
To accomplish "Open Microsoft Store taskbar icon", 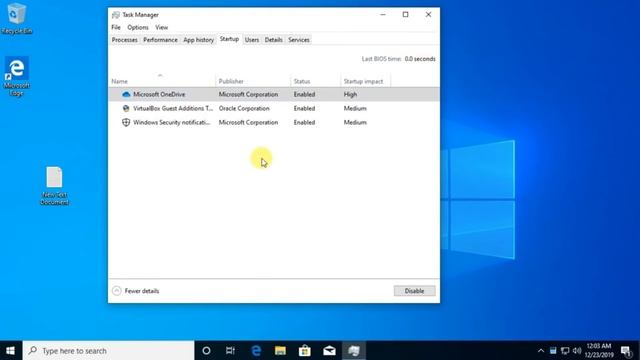I will 305,351.
